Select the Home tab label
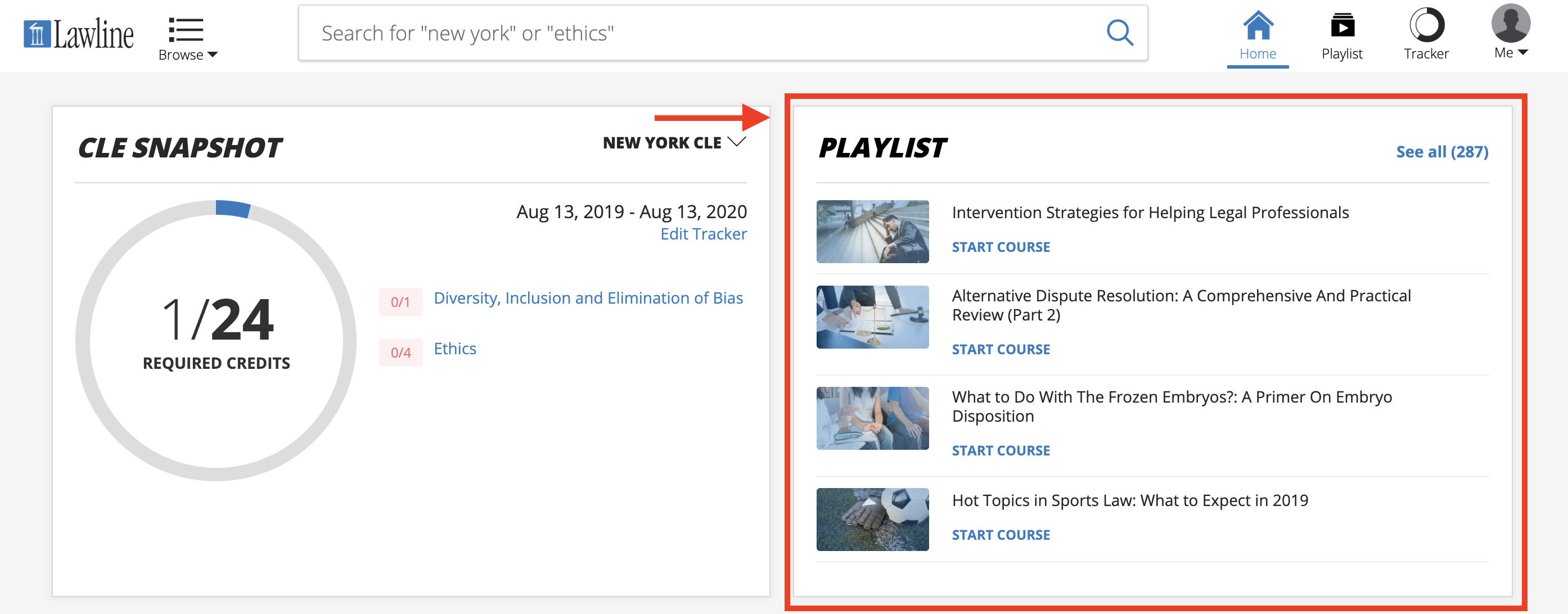Image resolution: width=1568 pixels, height=614 pixels. click(x=1258, y=53)
